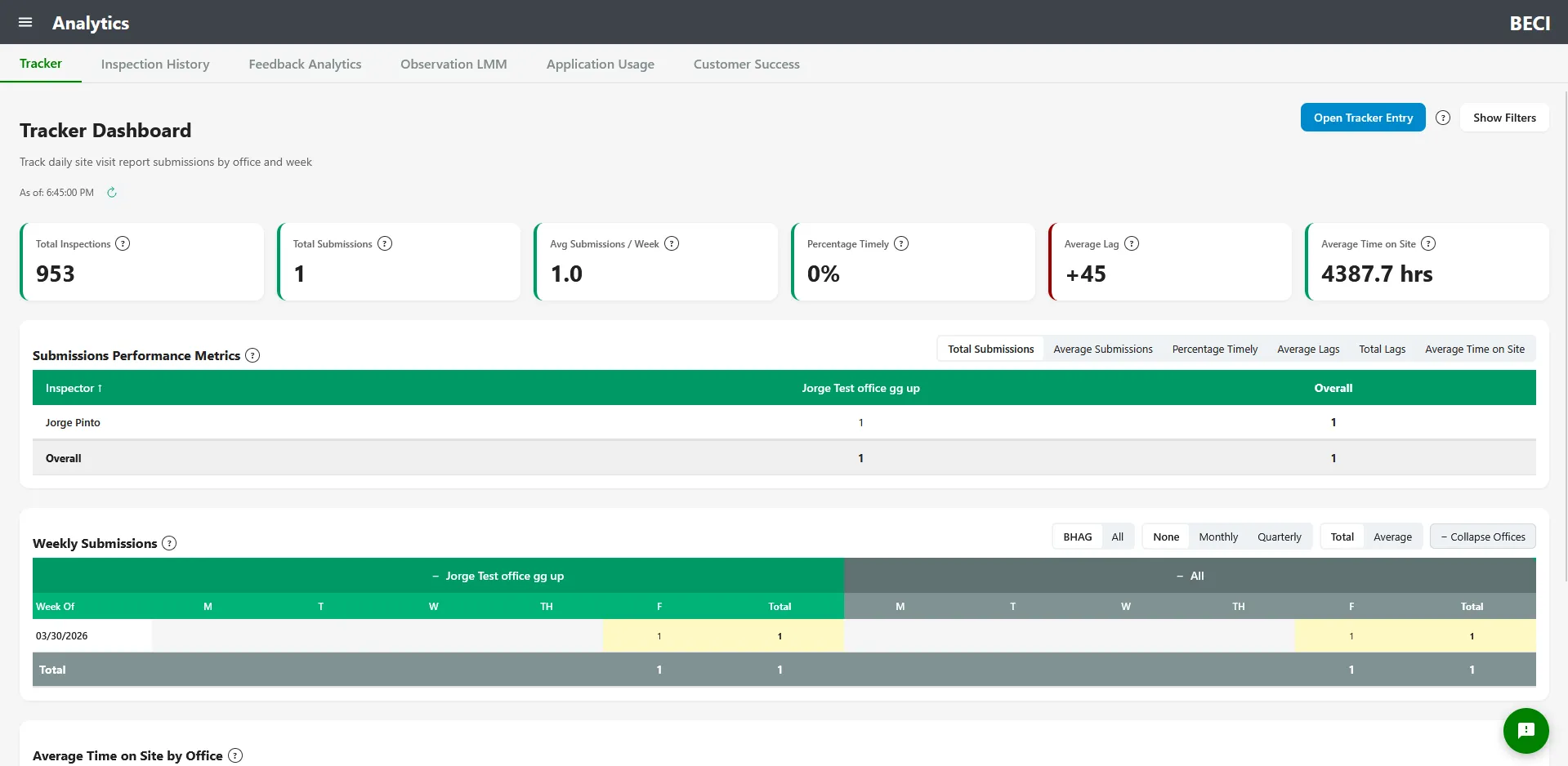Screen dimensions: 1568x766
Task: Click the BECI logo
Action: (1530, 23)
